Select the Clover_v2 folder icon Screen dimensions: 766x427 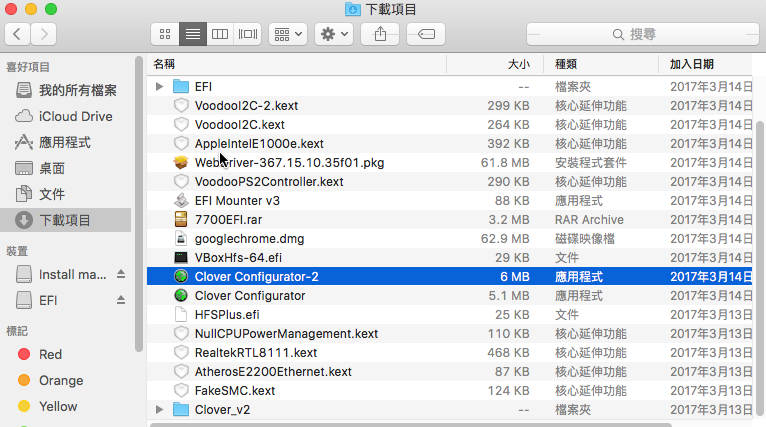point(181,409)
